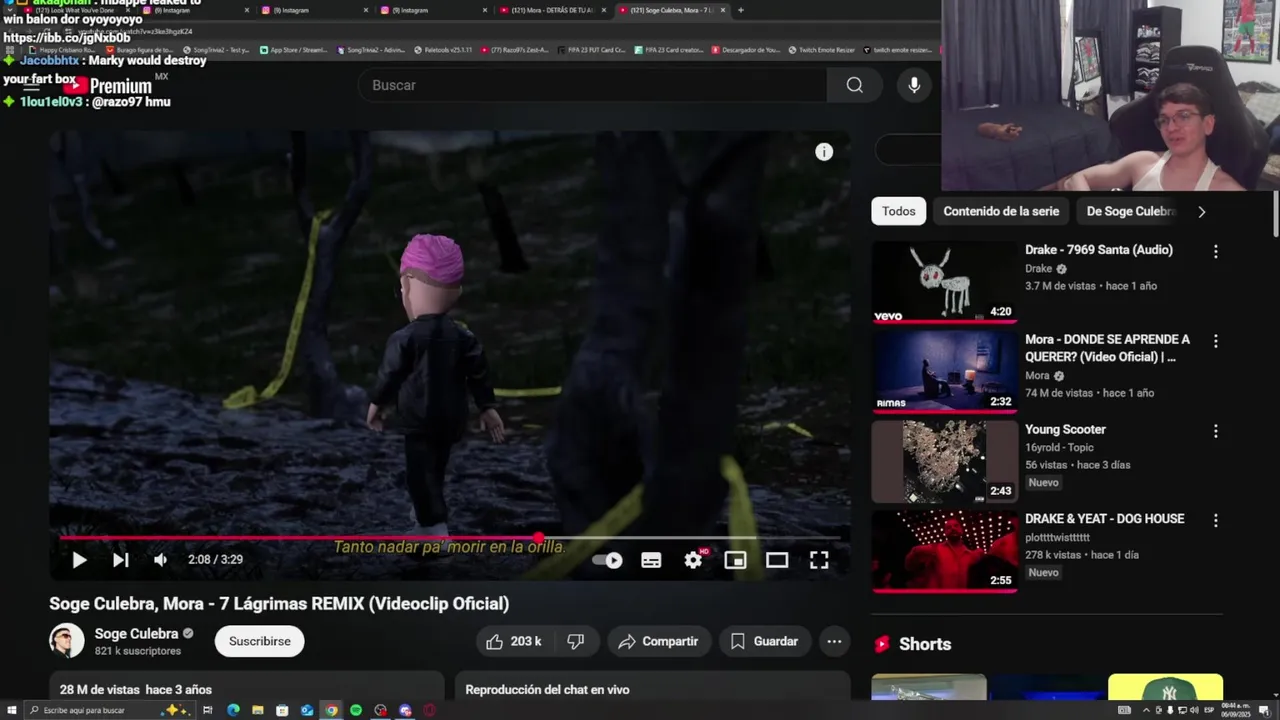Viewport: 1280px width, 720px height.
Task: Open Descargador de You bookmark
Action: tap(746, 50)
